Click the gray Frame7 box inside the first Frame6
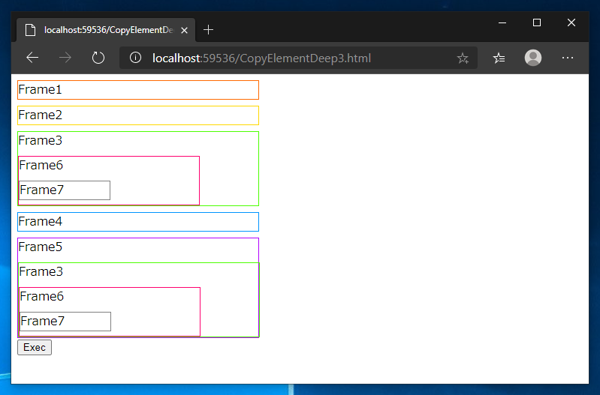This screenshot has width=600, height=395. pyautogui.click(x=65, y=190)
